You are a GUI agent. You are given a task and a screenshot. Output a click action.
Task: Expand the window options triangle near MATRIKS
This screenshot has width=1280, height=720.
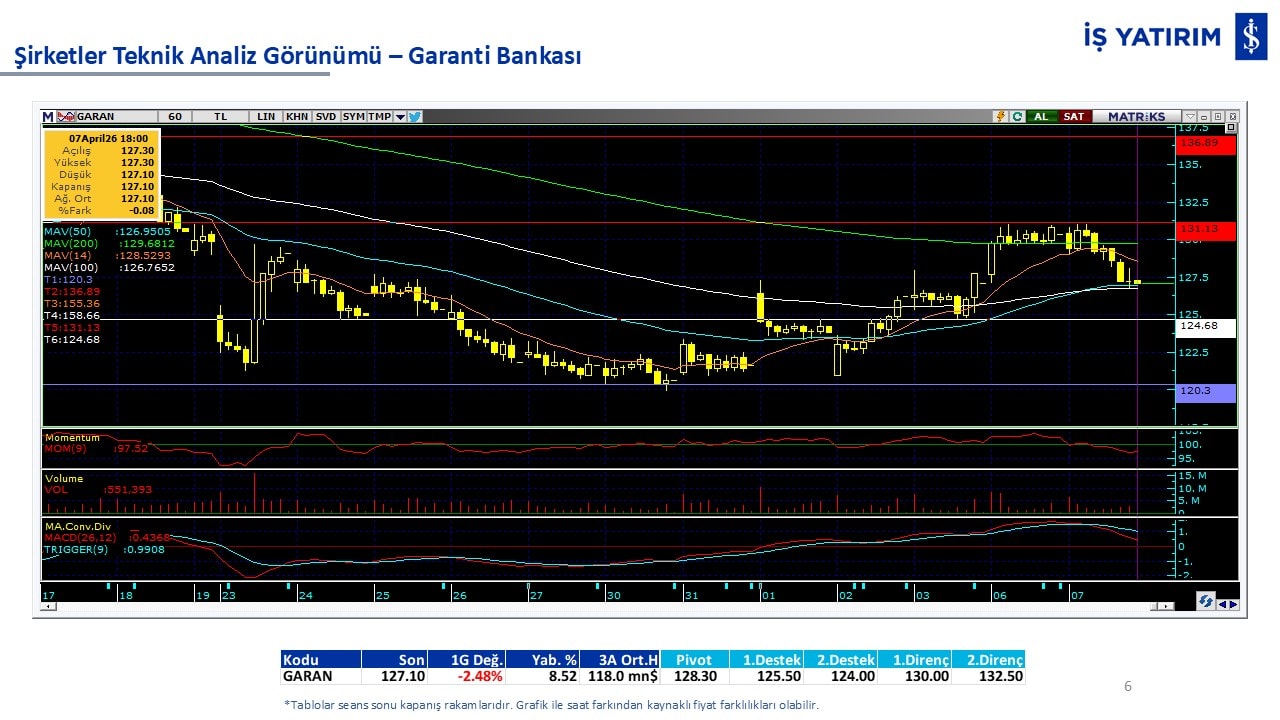pyautogui.click(x=1190, y=117)
